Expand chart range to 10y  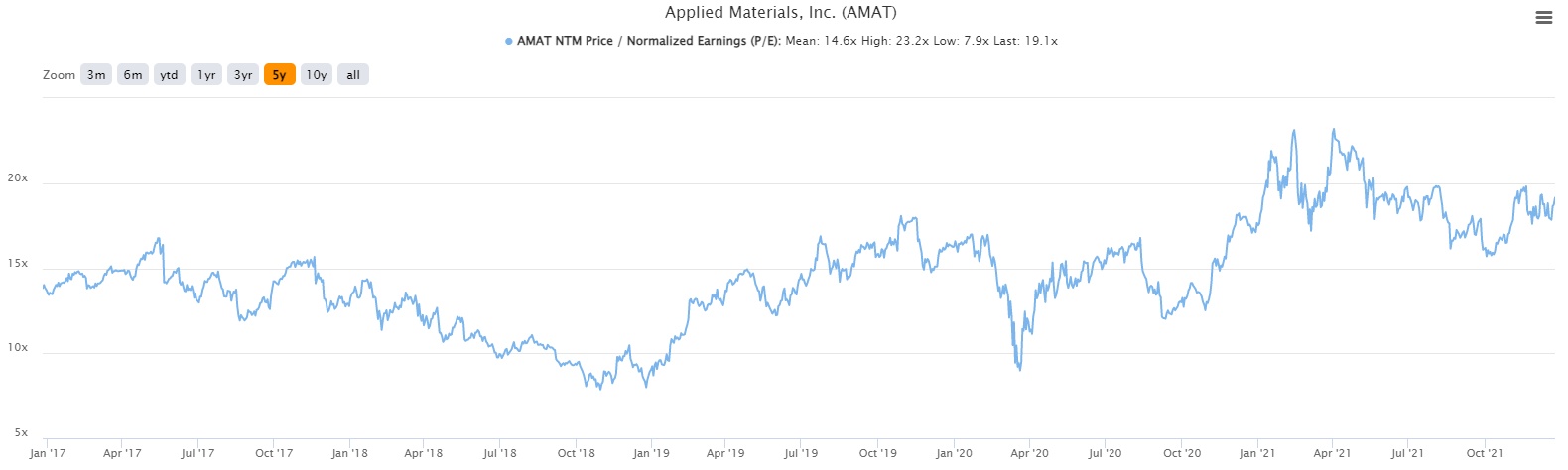[316, 75]
